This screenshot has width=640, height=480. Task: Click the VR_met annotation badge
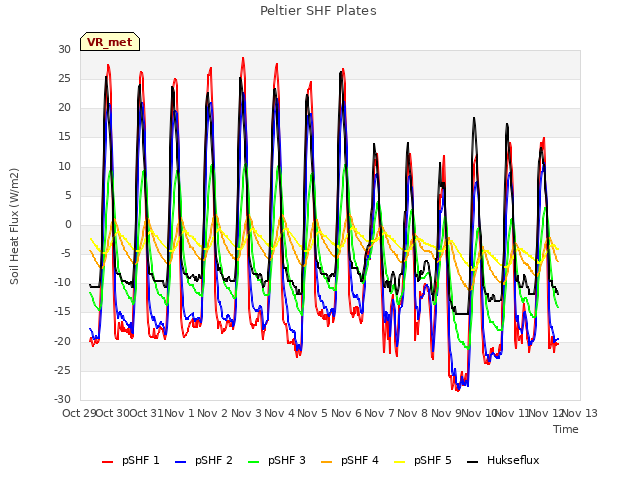[110, 42]
